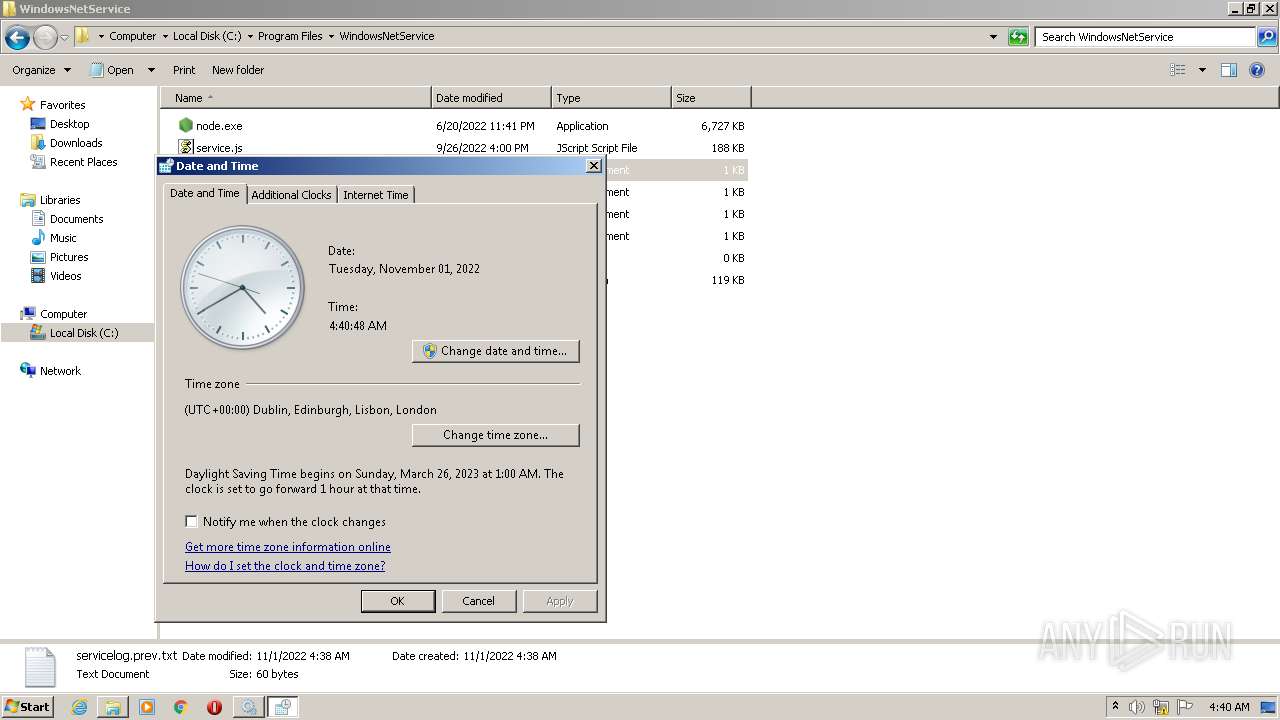Image resolution: width=1280 pixels, height=720 pixels.
Task: Click the forward navigation arrow
Action: tap(45, 38)
